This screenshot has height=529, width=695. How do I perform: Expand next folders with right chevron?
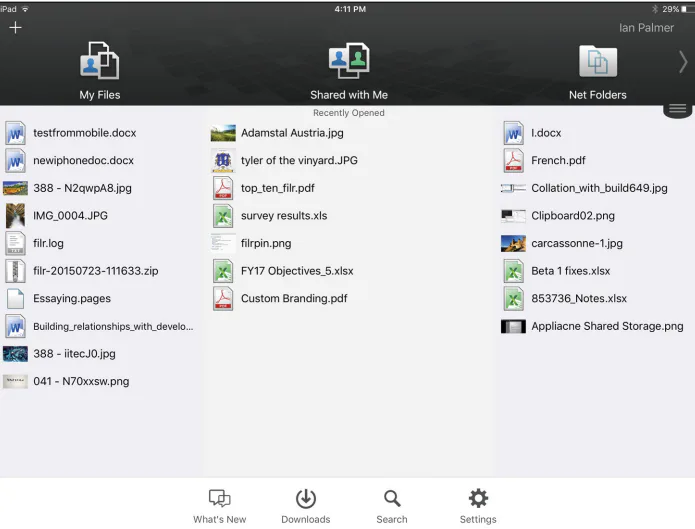click(x=683, y=62)
